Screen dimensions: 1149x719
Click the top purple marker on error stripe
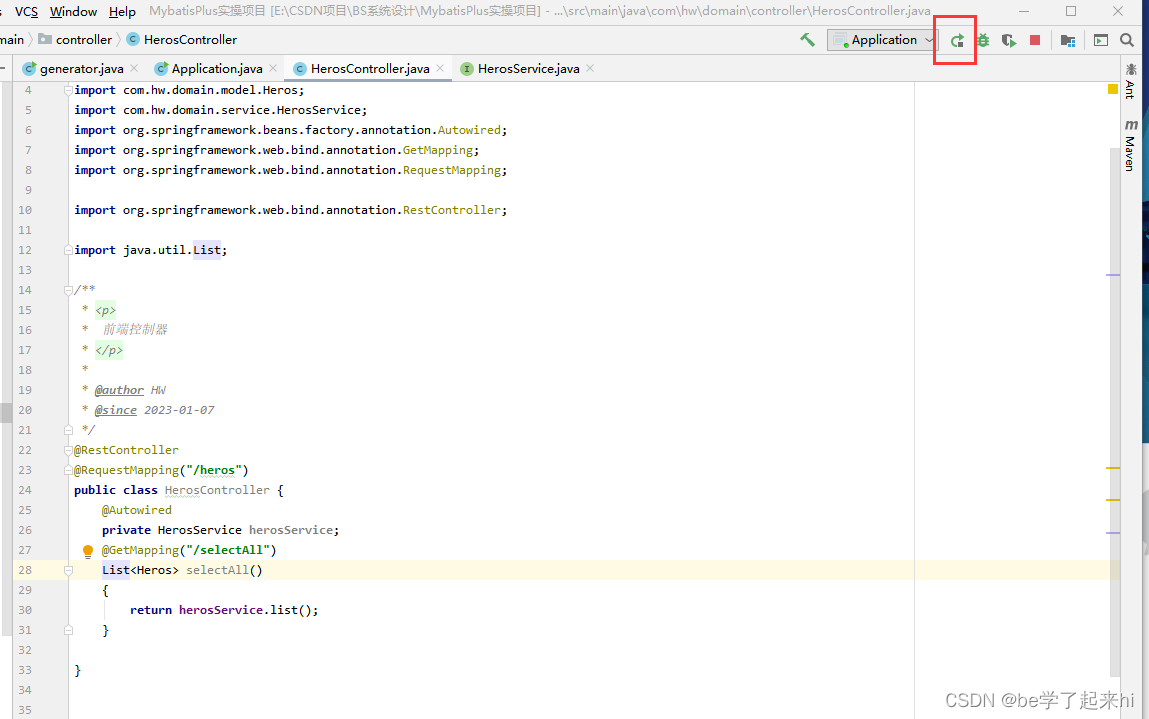click(x=1112, y=275)
